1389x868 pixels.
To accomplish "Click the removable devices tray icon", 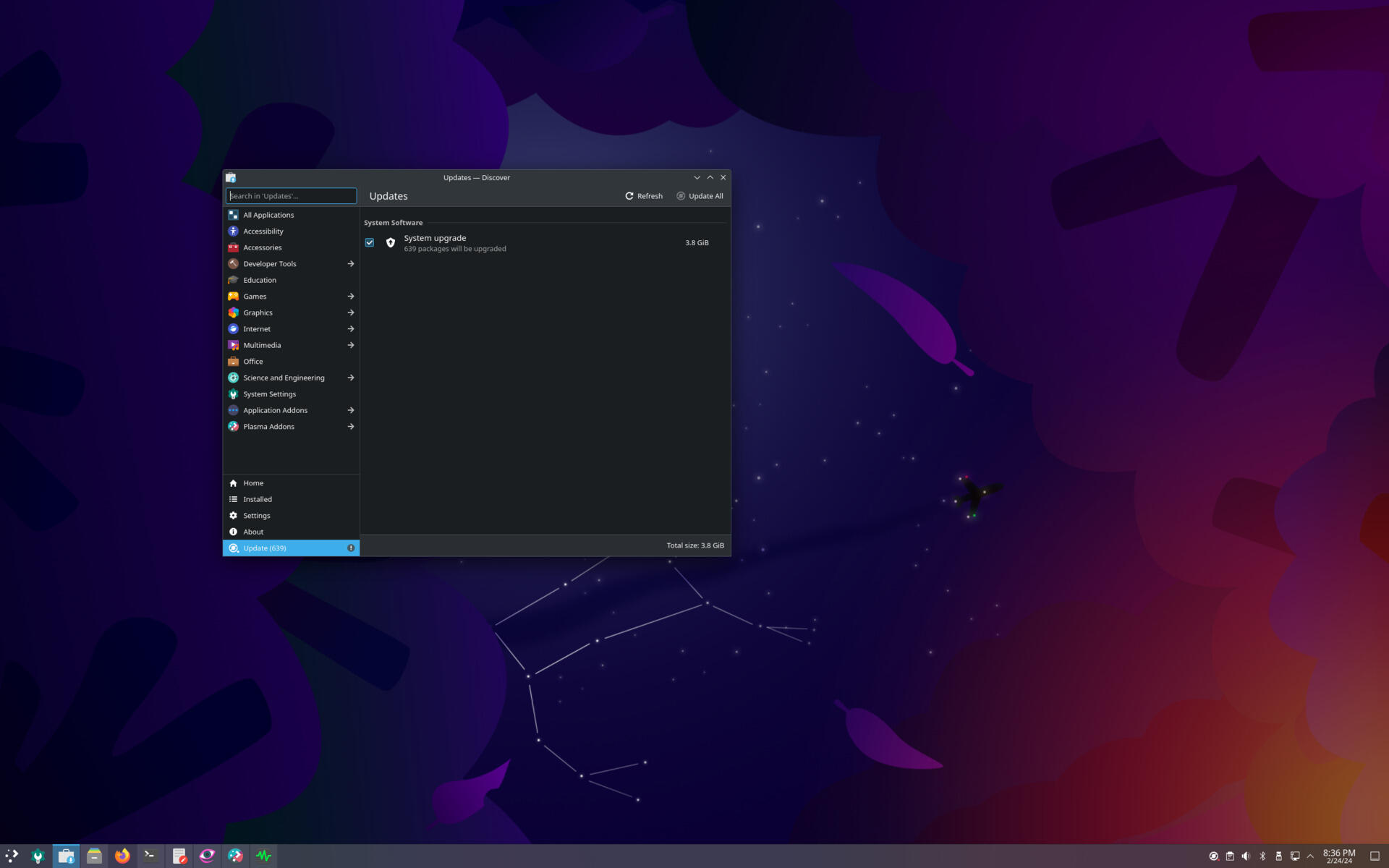I will tap(1278, 856).
